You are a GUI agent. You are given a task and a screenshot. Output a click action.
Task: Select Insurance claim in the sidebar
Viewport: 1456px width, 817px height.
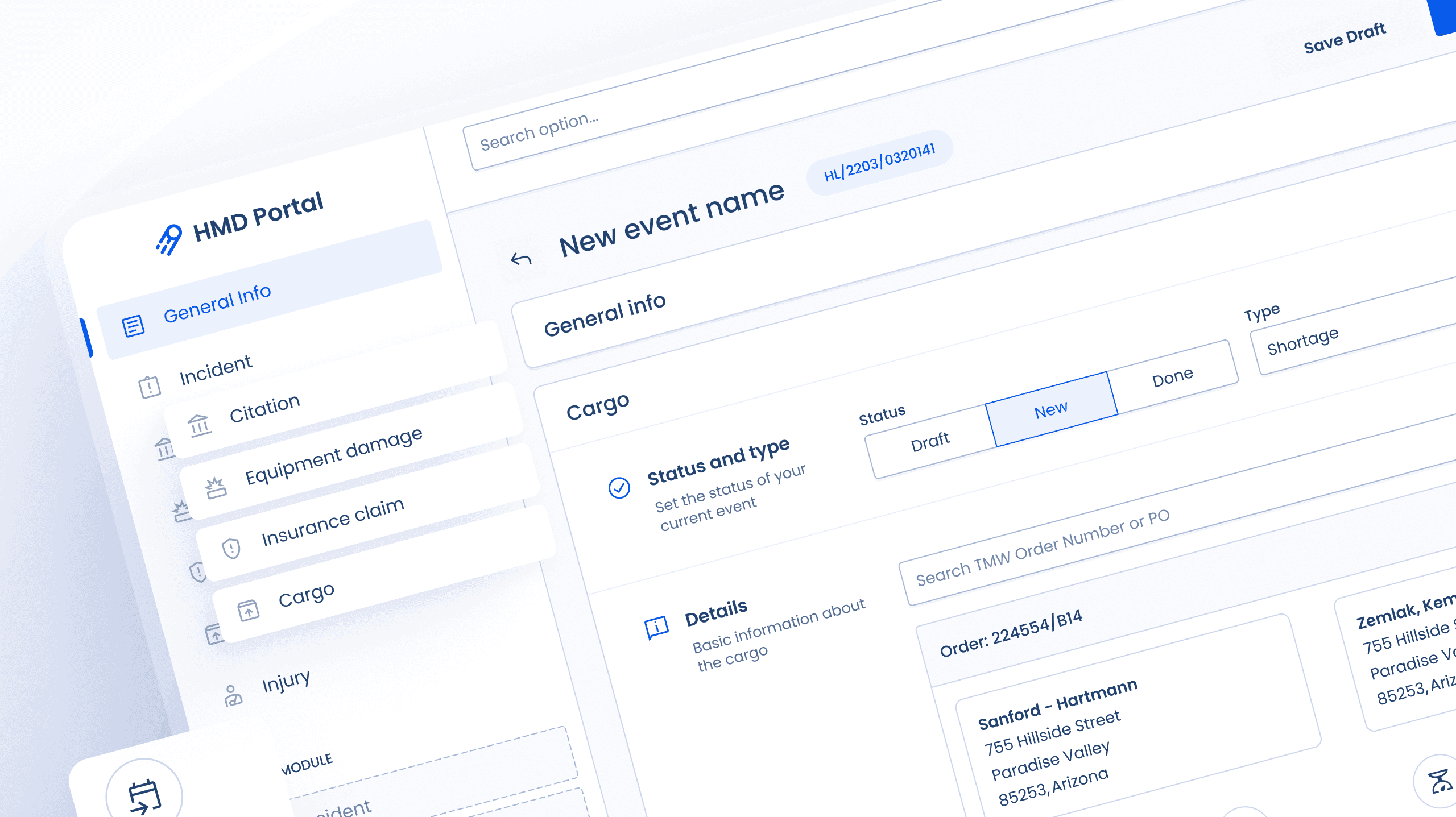click(333, 521)
